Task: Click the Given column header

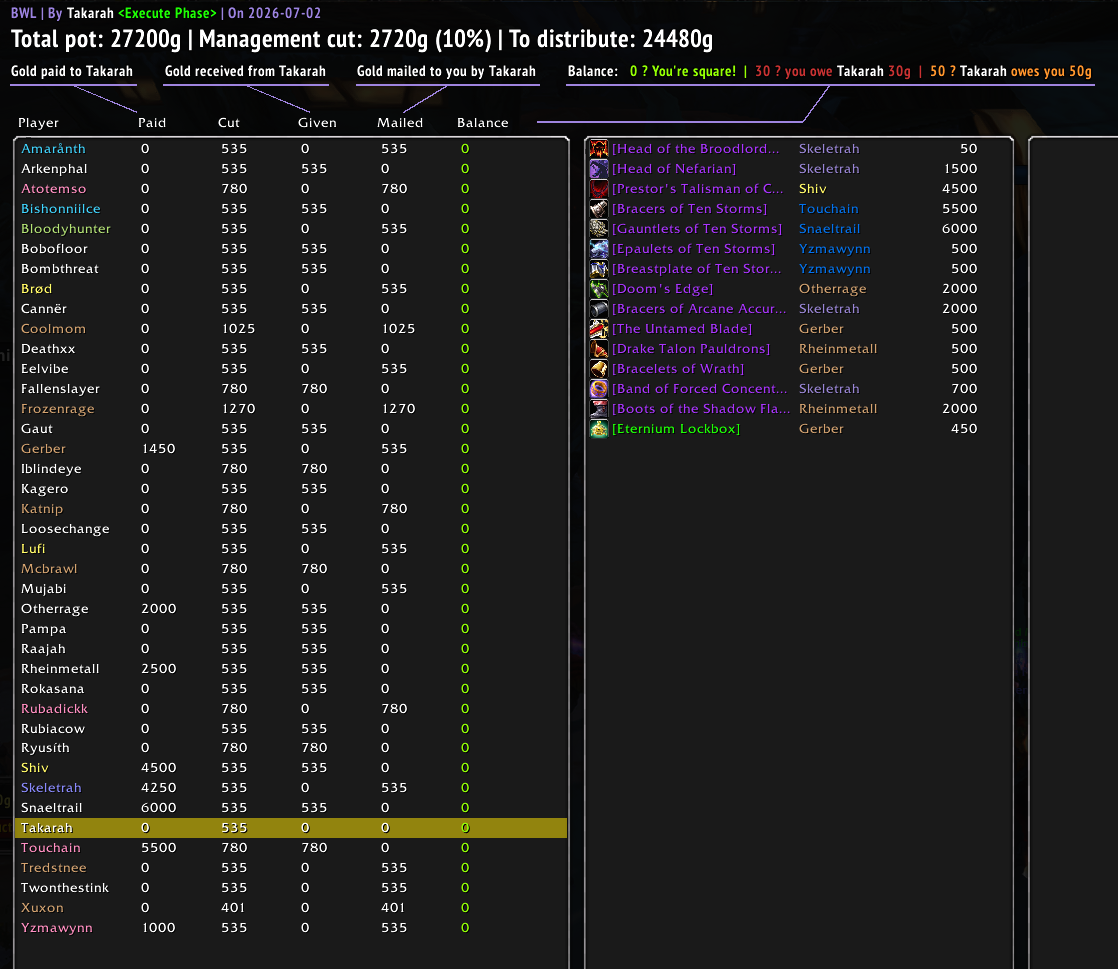Action: (x=317, y=123)
